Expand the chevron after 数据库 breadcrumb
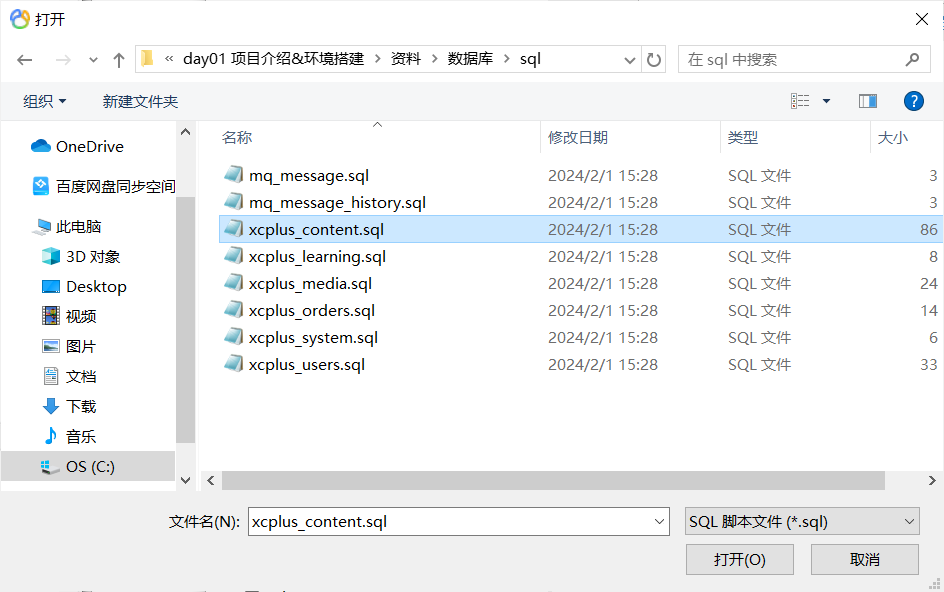This screenshot has height=592, width=944. pyautogui.click(x=506, y=59)
